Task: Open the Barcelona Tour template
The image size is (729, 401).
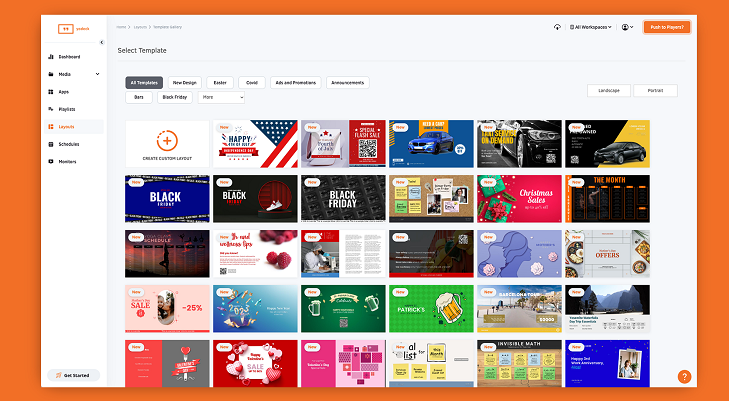Action: click(519, 309)
